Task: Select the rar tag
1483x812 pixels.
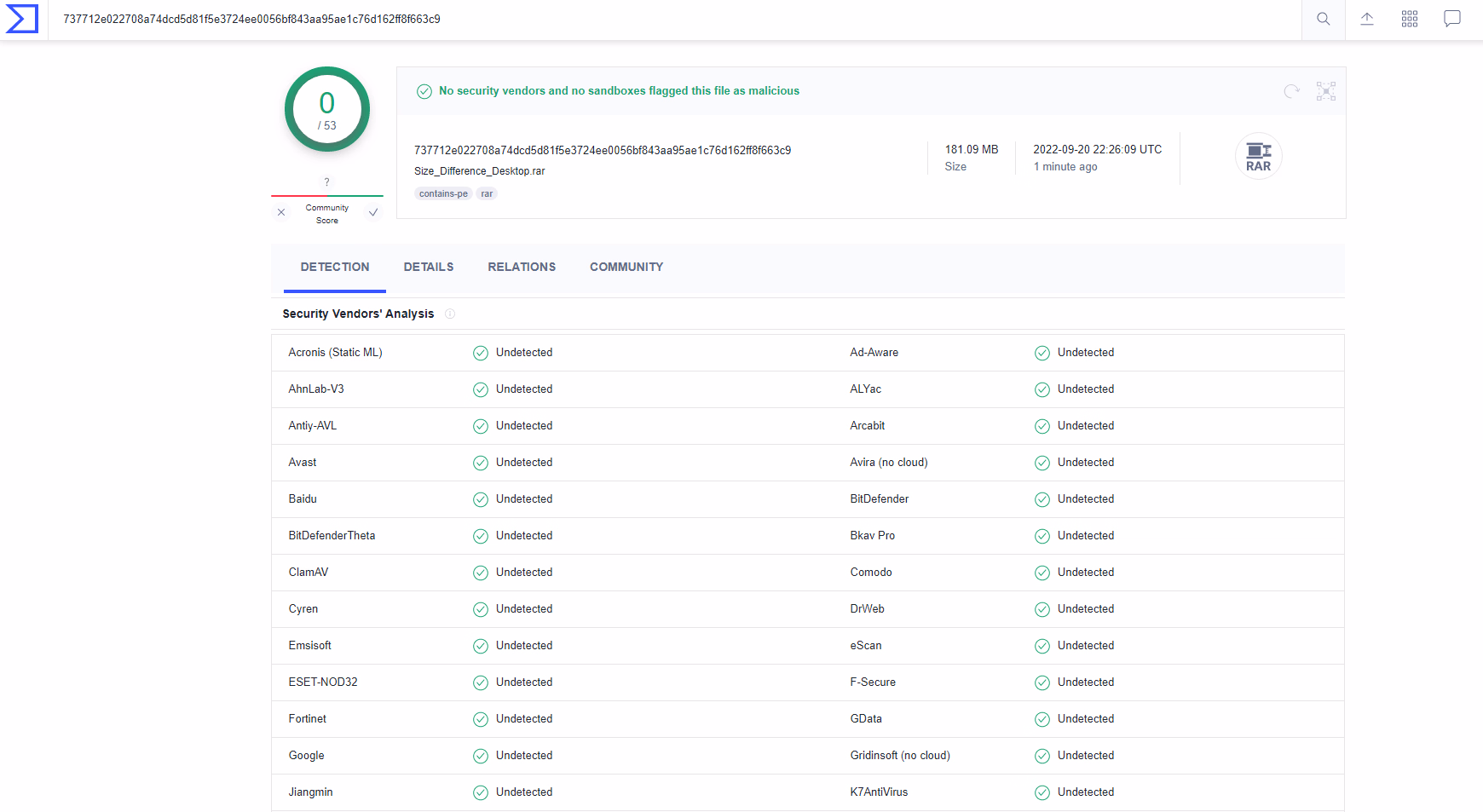Action: pyautogui.click(x=487, y=193)
